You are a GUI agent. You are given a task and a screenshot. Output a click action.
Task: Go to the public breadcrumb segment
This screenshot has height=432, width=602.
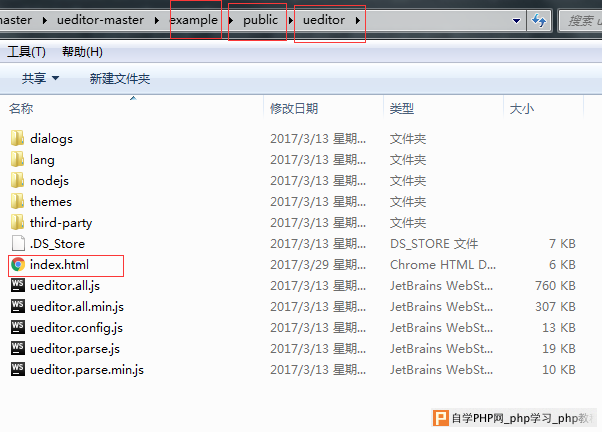[x=260, y=20]
